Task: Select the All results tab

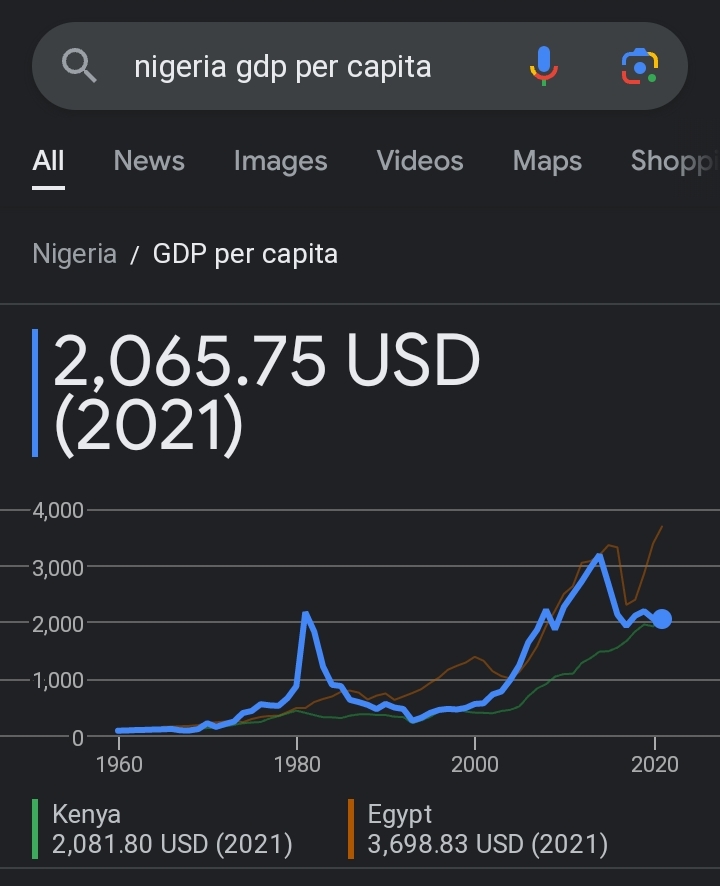Action: [x=48, y=161]
